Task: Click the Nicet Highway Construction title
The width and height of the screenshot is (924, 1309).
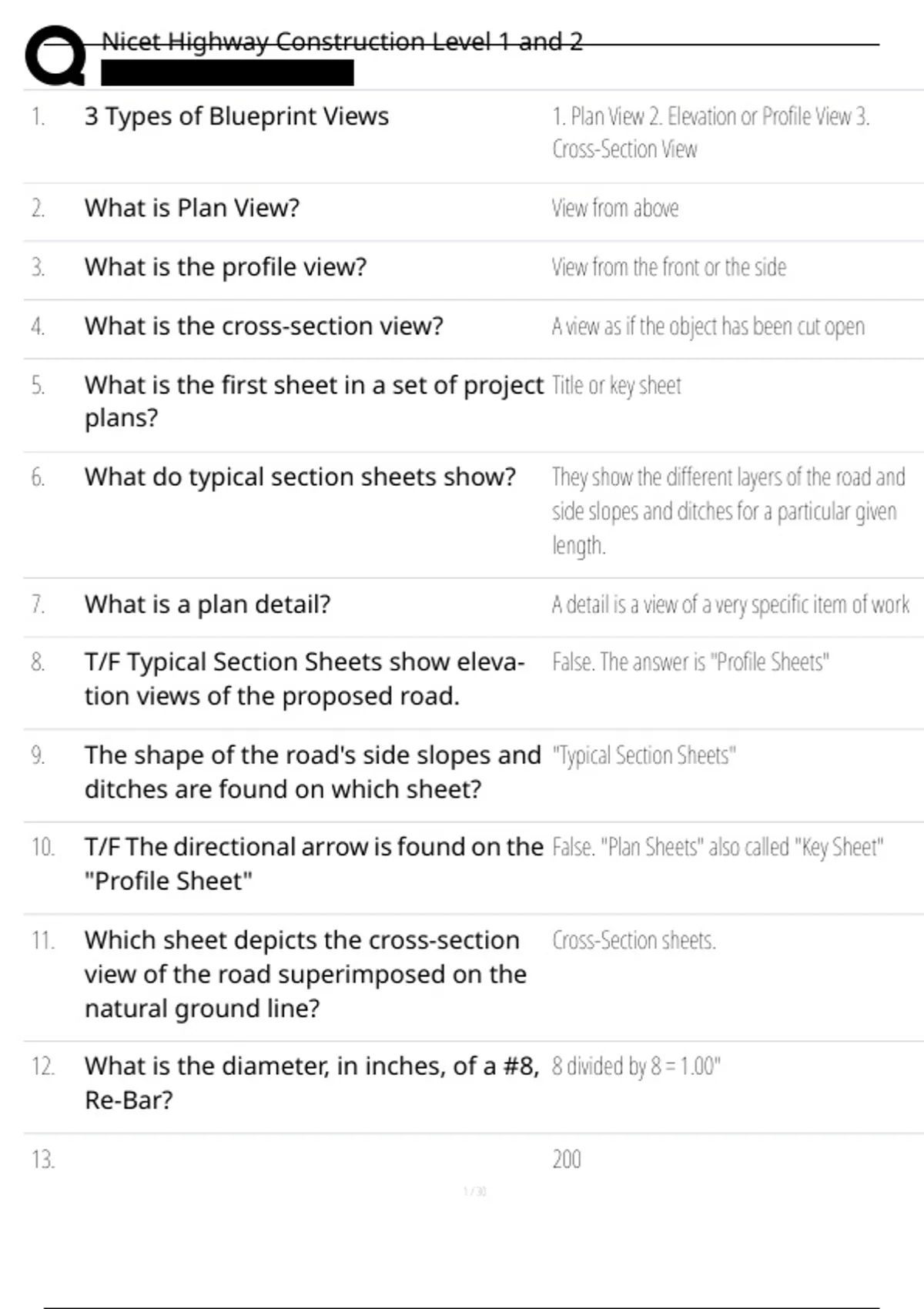Action: click(x=342, y=42)
